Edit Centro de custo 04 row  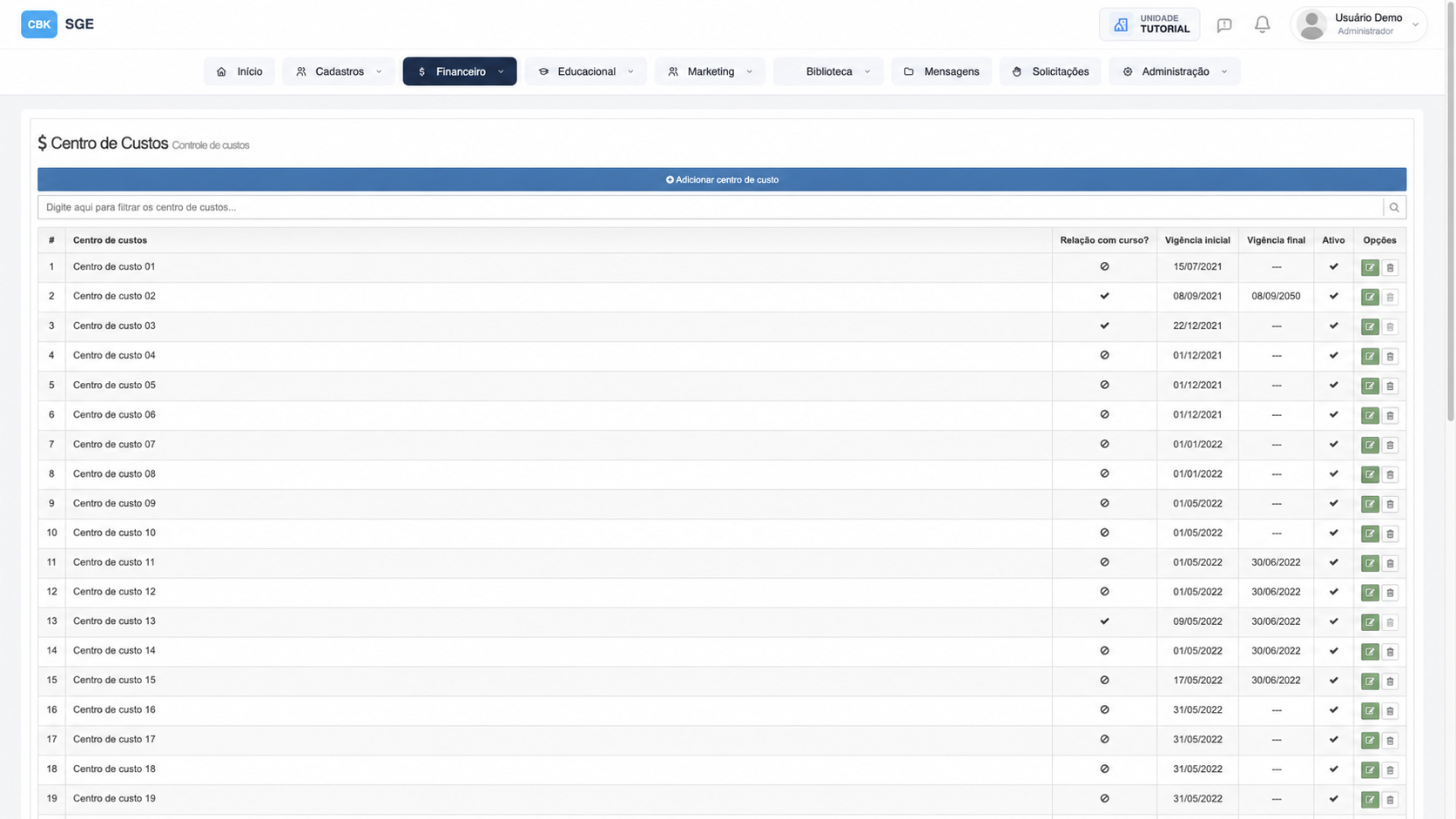[1370, 357]
